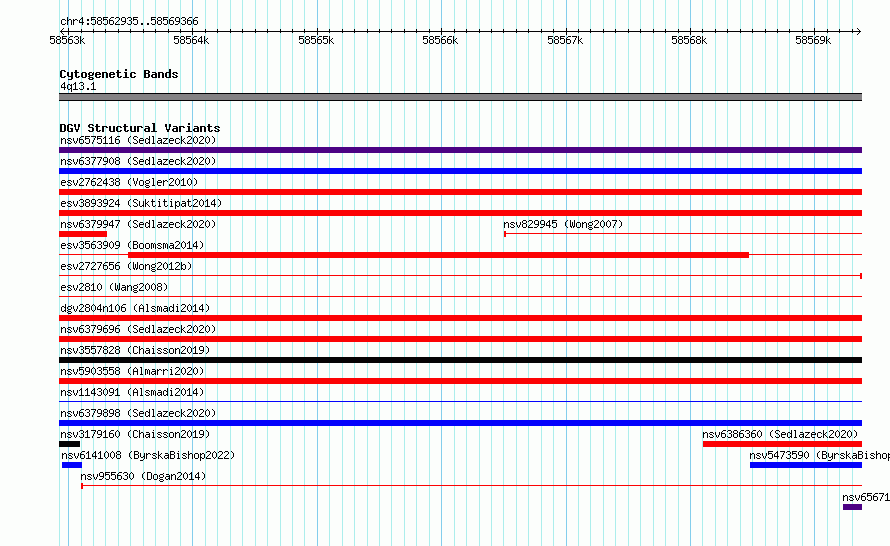Click the Cytogenetic Bands track title

[119, 74]
